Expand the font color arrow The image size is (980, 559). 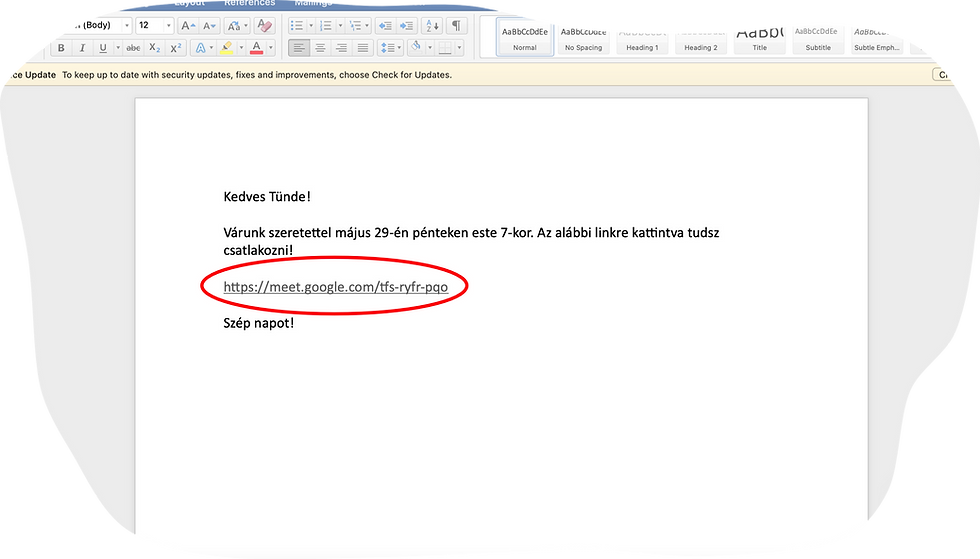tap(271, 48)
